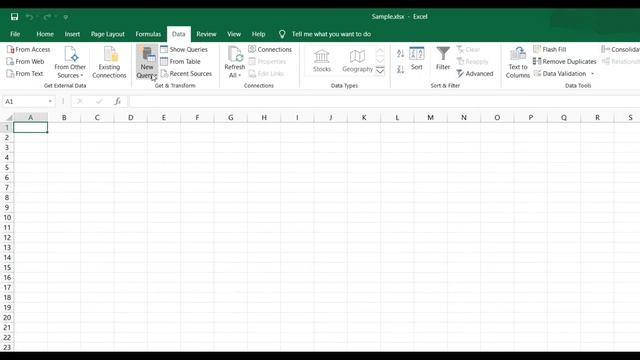Click the Insert Function fx icon
Screen dimensions: 640x360
click(x=118, y=101)
